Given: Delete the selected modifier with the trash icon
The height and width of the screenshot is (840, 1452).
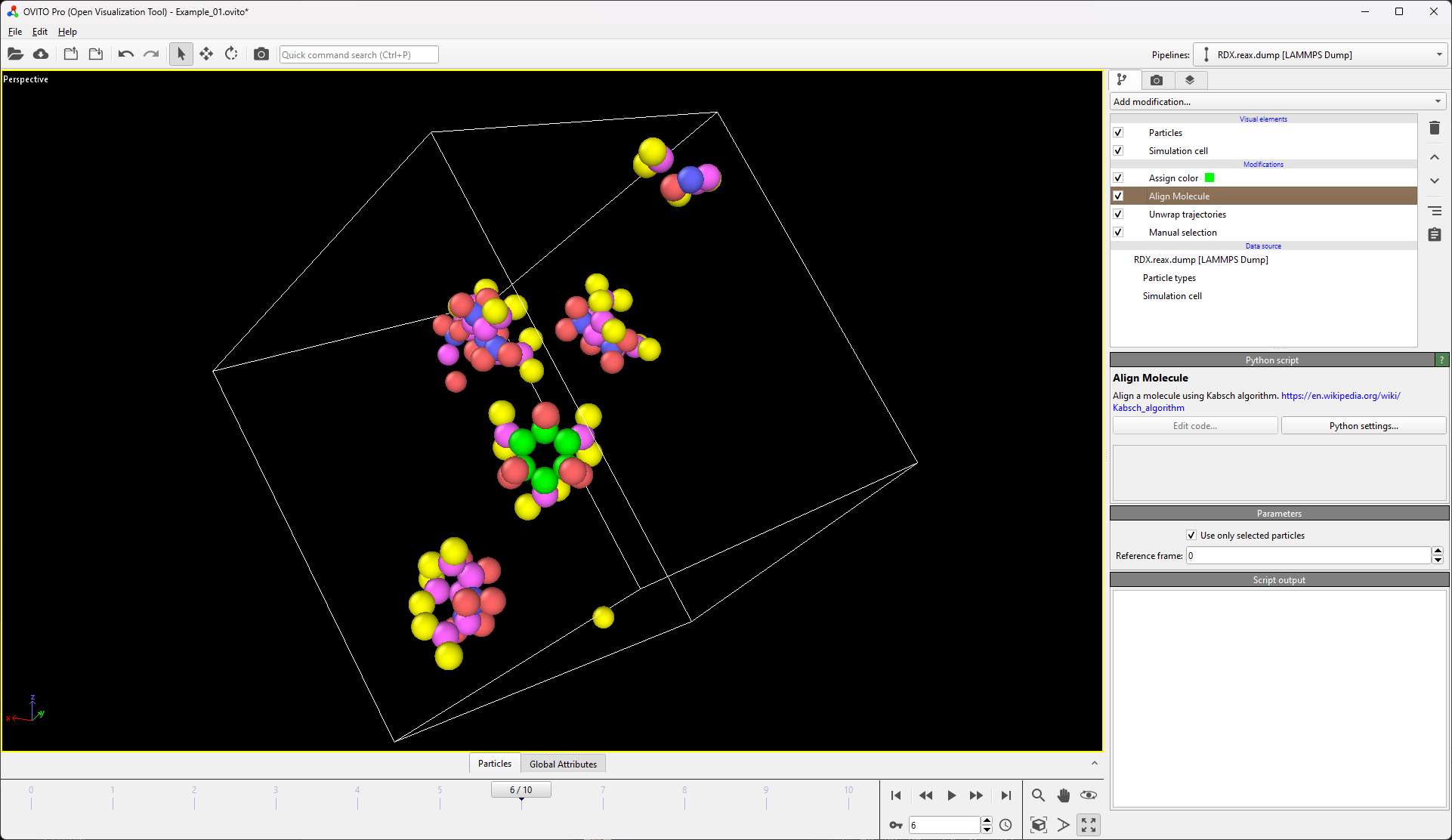Looking at the screenshot, I should pos(1435,128).
